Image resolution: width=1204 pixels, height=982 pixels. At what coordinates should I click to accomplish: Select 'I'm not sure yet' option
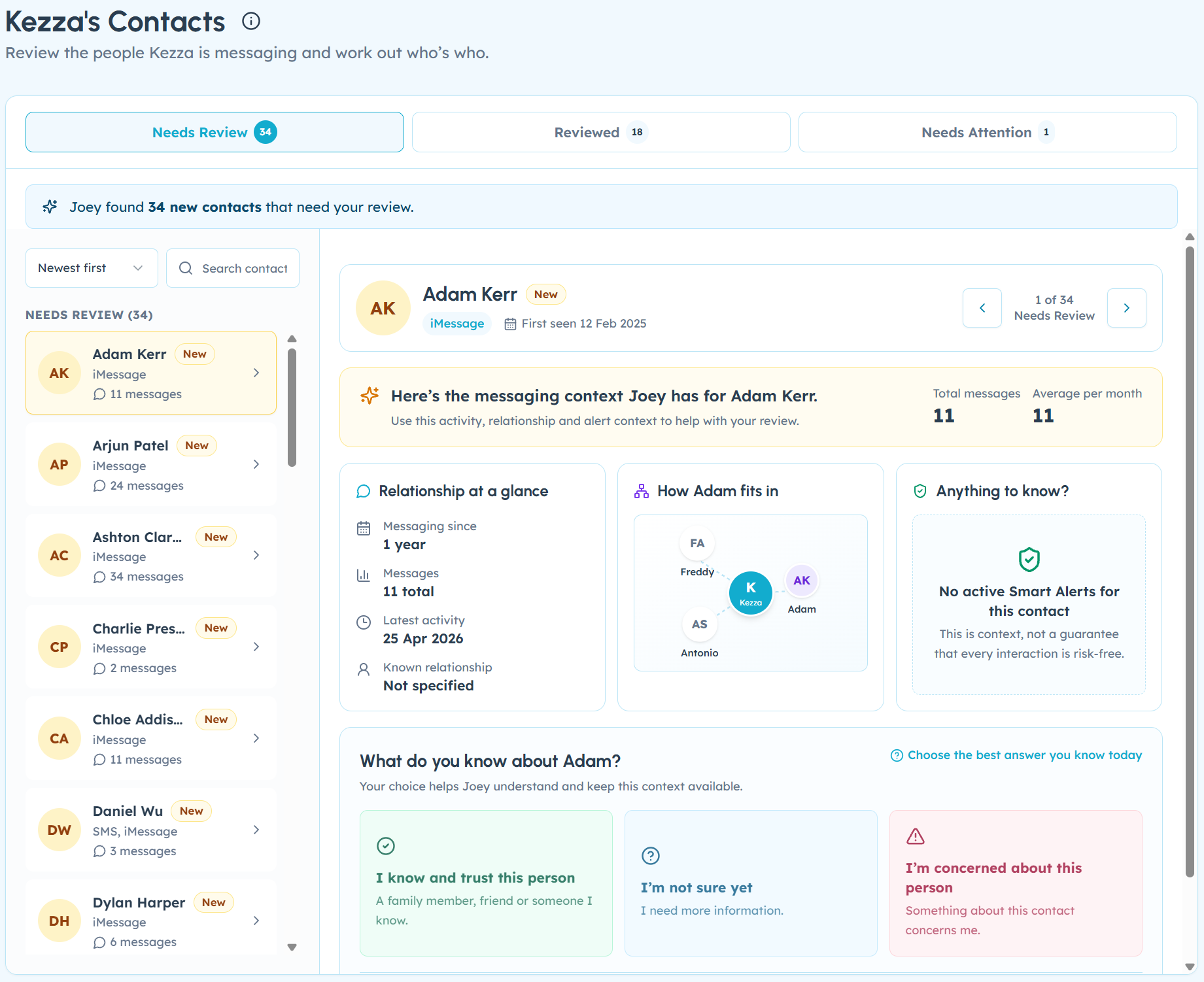click(x=751, y=883)
